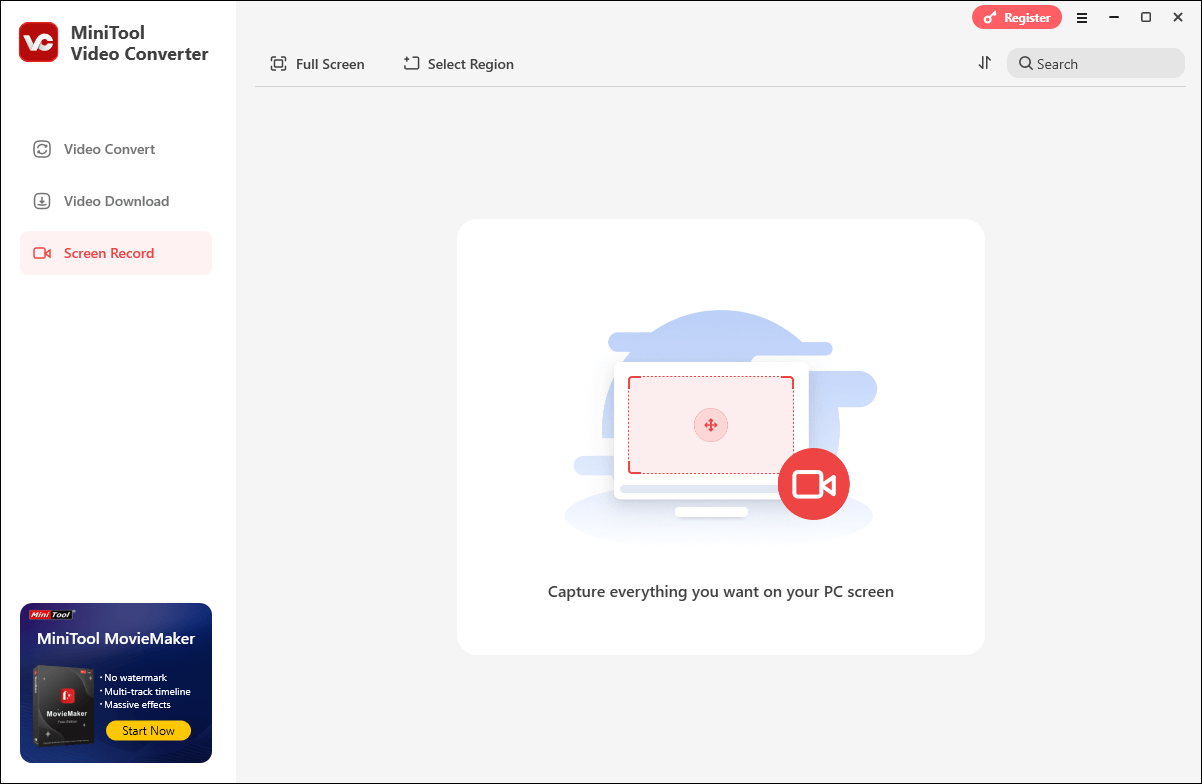The image size is (1202, 784).
Task: Click the Screen Record camera sidebar icon
Action: click(42, 253)
